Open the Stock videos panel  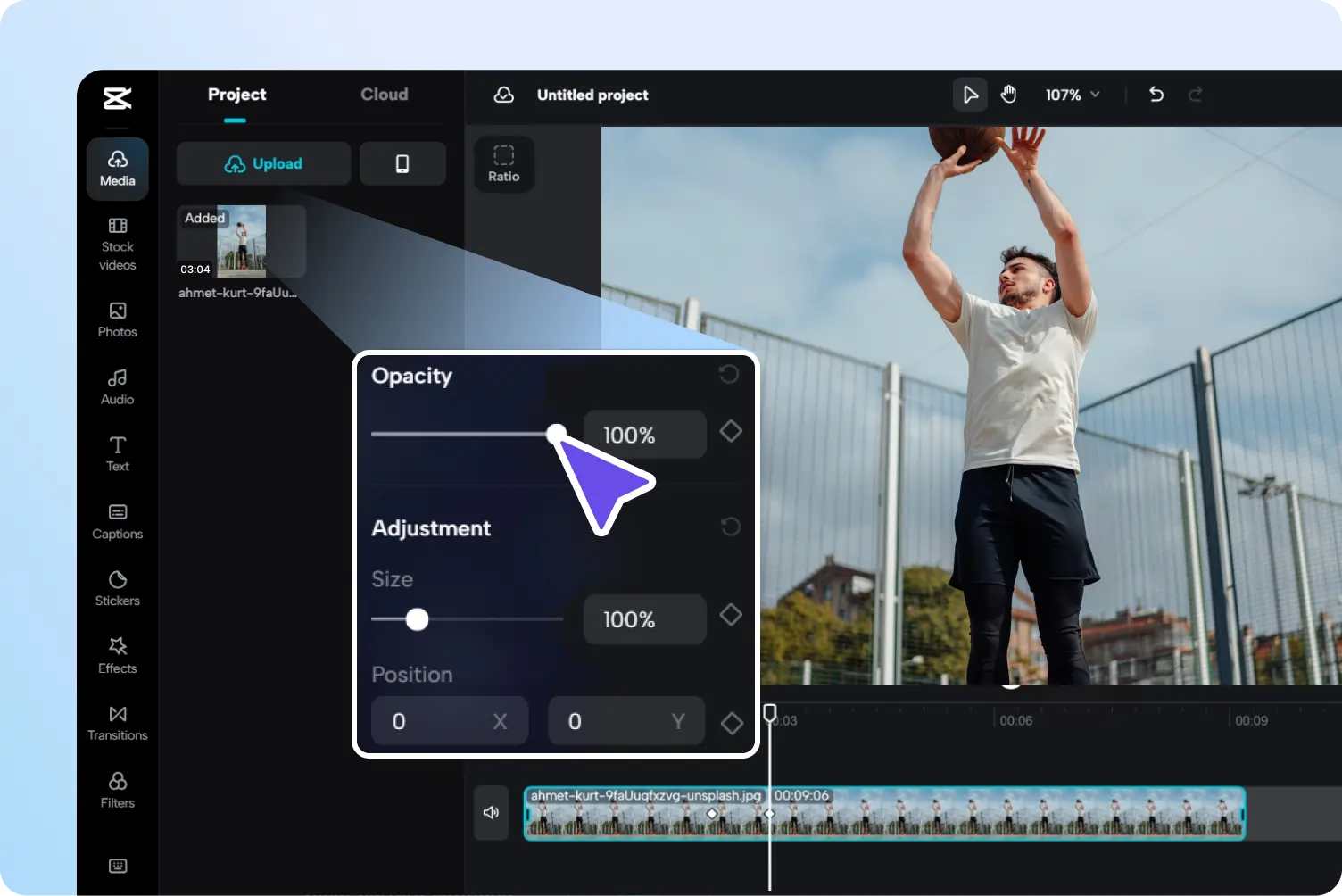(117, 243)
